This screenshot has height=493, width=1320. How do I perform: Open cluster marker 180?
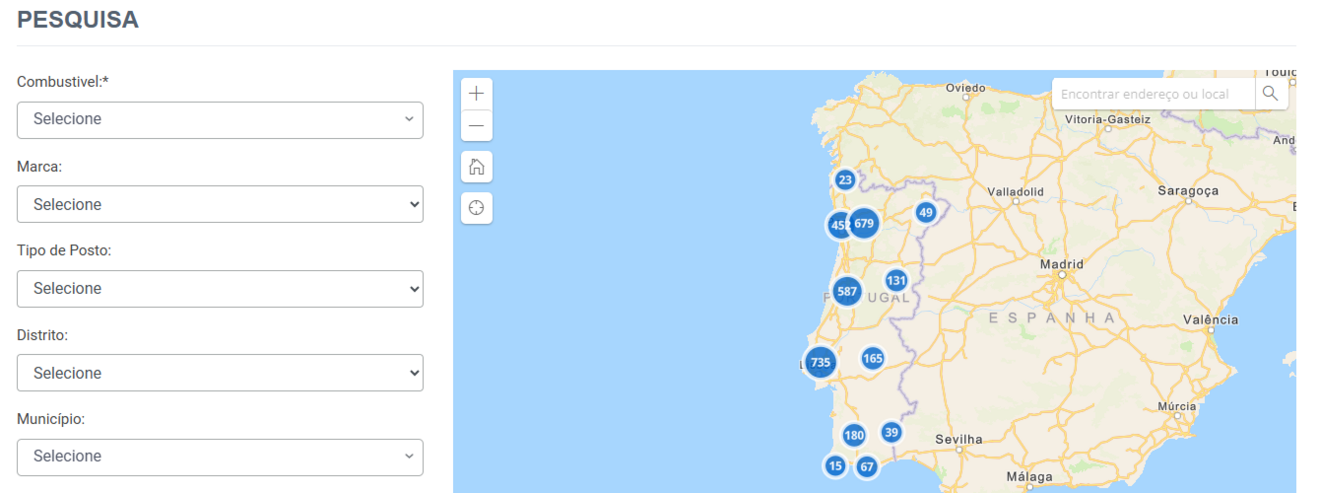point(853,435)
